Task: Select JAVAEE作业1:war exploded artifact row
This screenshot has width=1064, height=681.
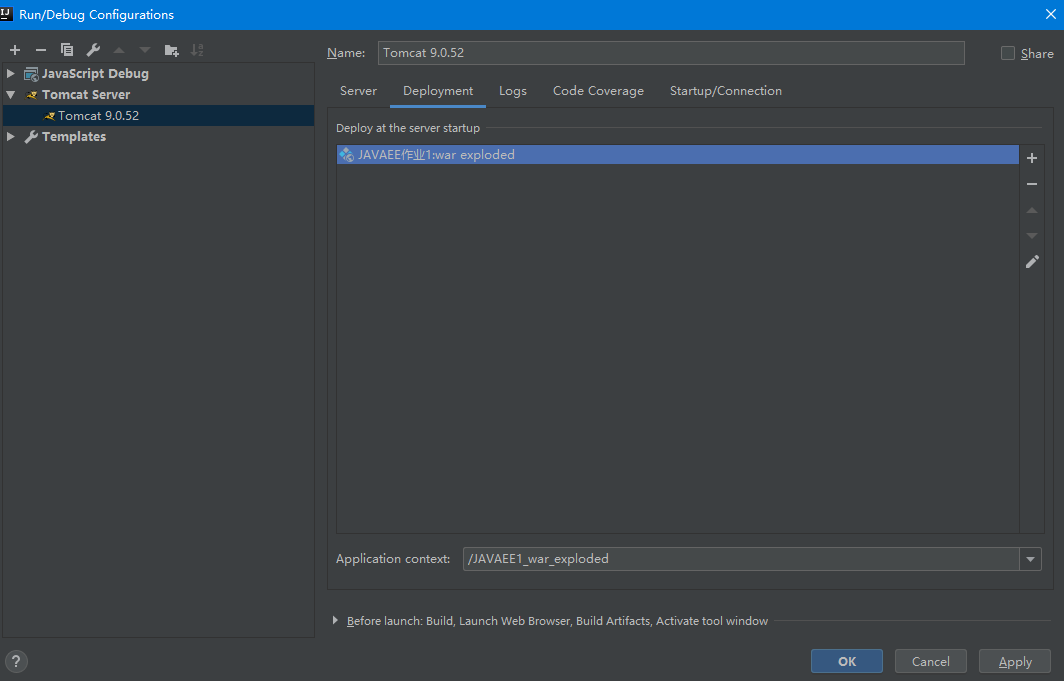Action: (x=678, y=155)
